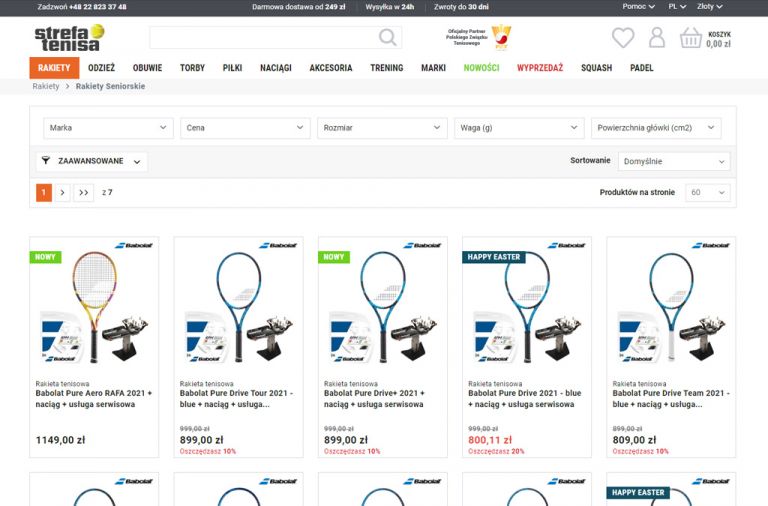Open Babolat Pure Aero RAFA 2021 product link
Screen dimensions: 768x506
tap(94, 399)
